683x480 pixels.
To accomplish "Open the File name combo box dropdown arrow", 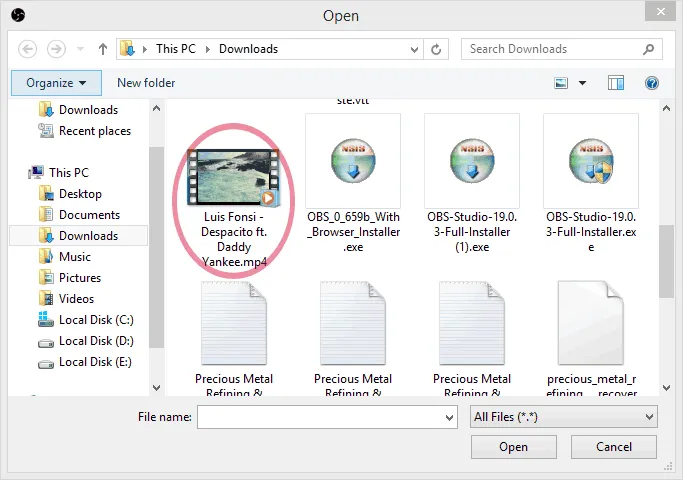I will pos(449,416).
